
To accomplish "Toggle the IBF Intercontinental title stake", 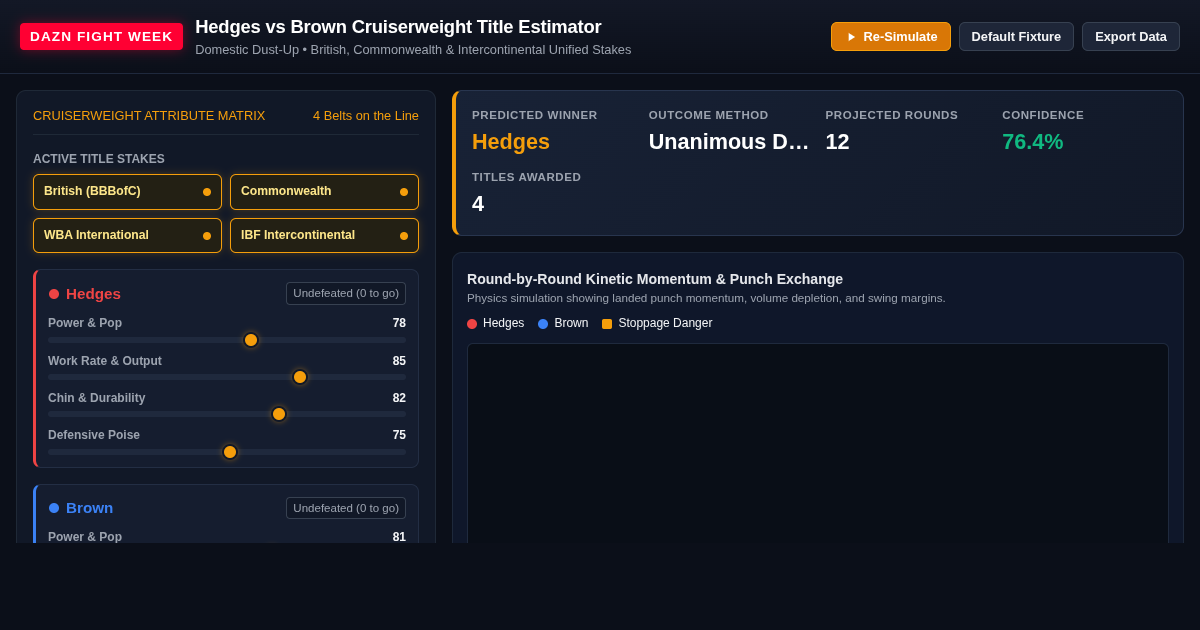I will point(324,236).
